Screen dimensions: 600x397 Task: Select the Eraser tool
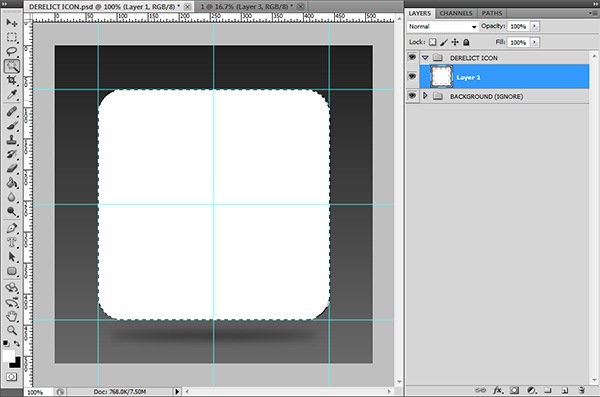pos(11,168)
